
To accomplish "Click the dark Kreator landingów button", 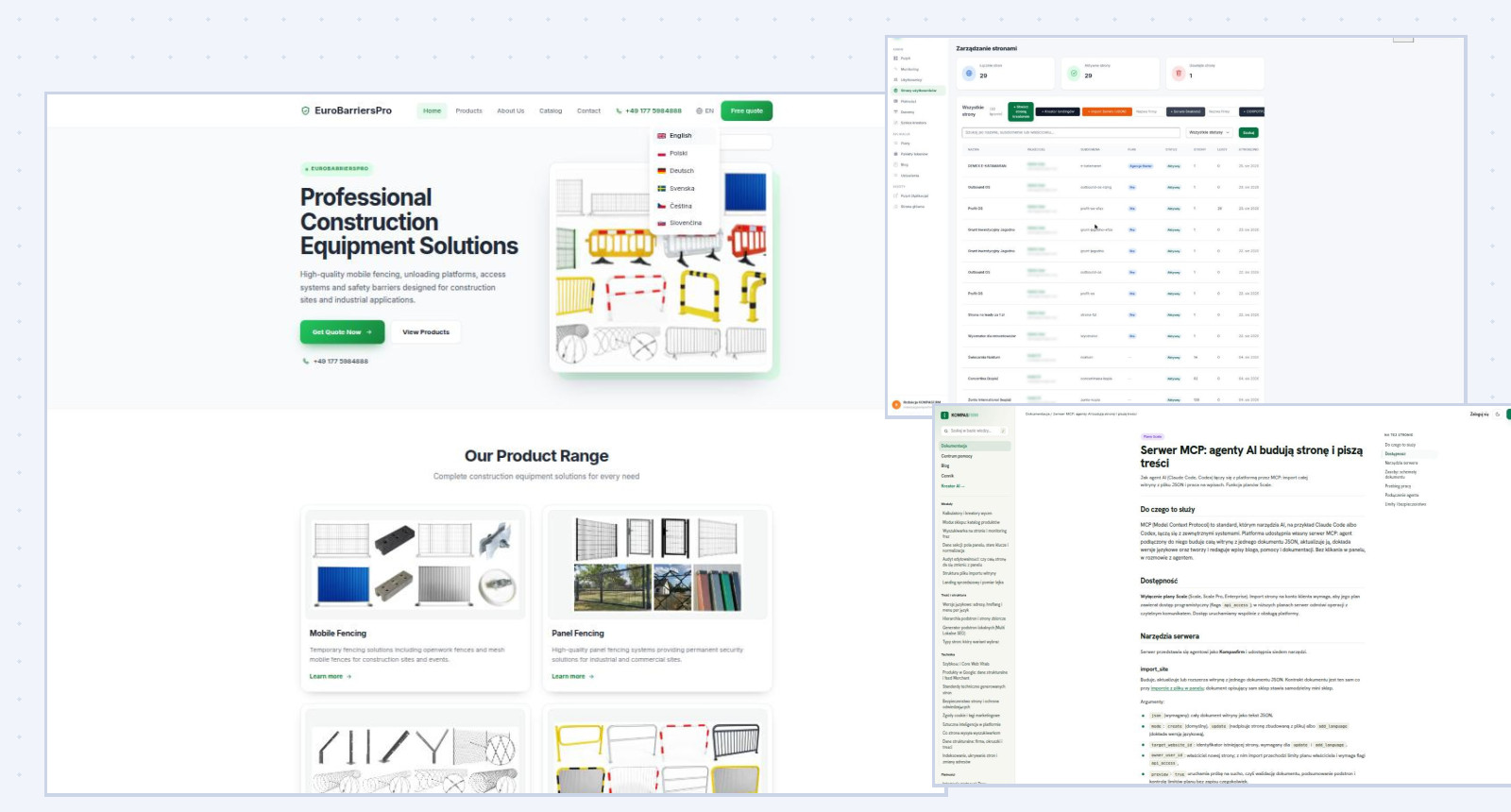I will [x=1058, y=111].
